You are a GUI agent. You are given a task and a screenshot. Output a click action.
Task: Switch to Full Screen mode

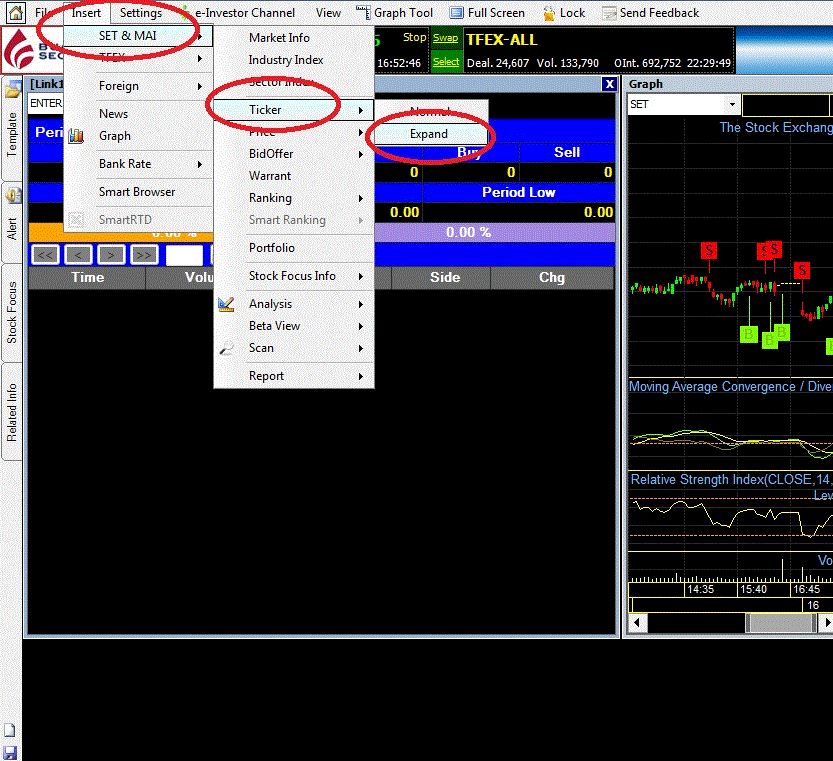[x=487, y=13]
